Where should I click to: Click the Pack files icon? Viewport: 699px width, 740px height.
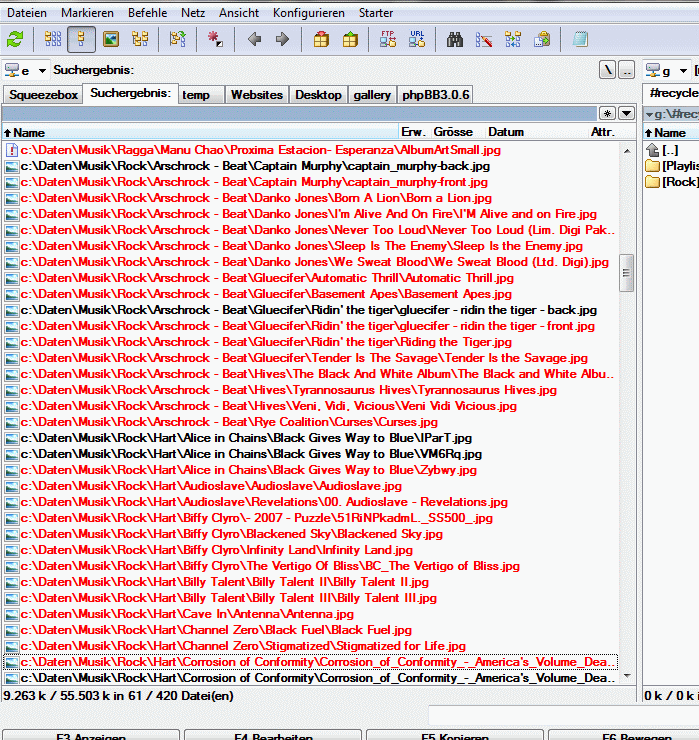click(321, 39)
